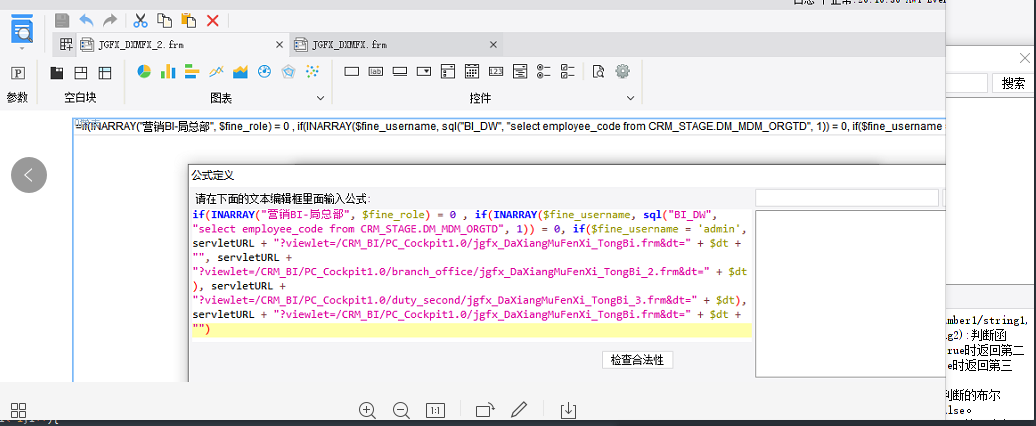Select the text area widget icon

[x=520, y=71]
